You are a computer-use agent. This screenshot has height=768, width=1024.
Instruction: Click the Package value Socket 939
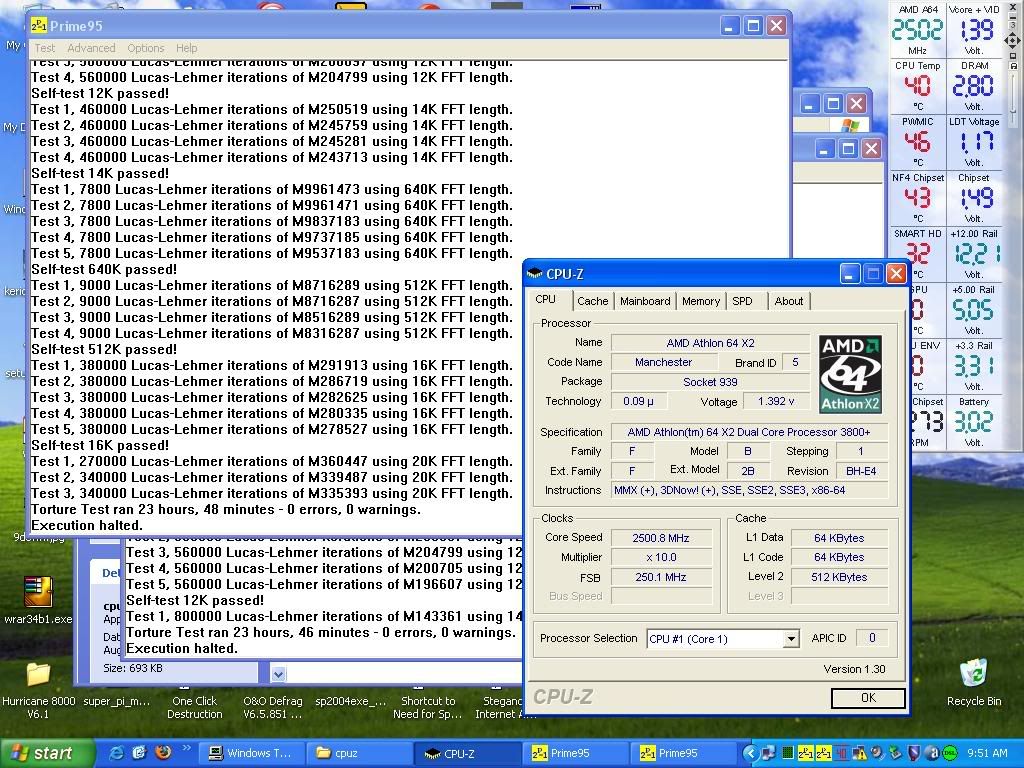pos(710,382)
